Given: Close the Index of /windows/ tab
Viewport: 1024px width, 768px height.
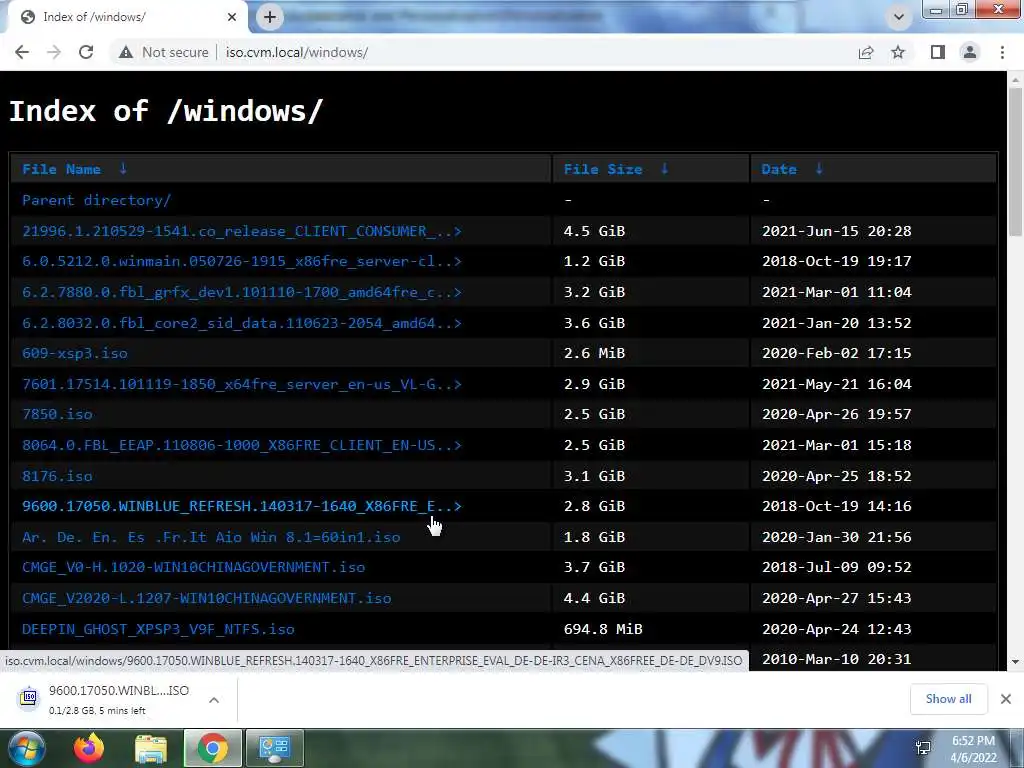Looking at the screenshot, I should [232, 17].
